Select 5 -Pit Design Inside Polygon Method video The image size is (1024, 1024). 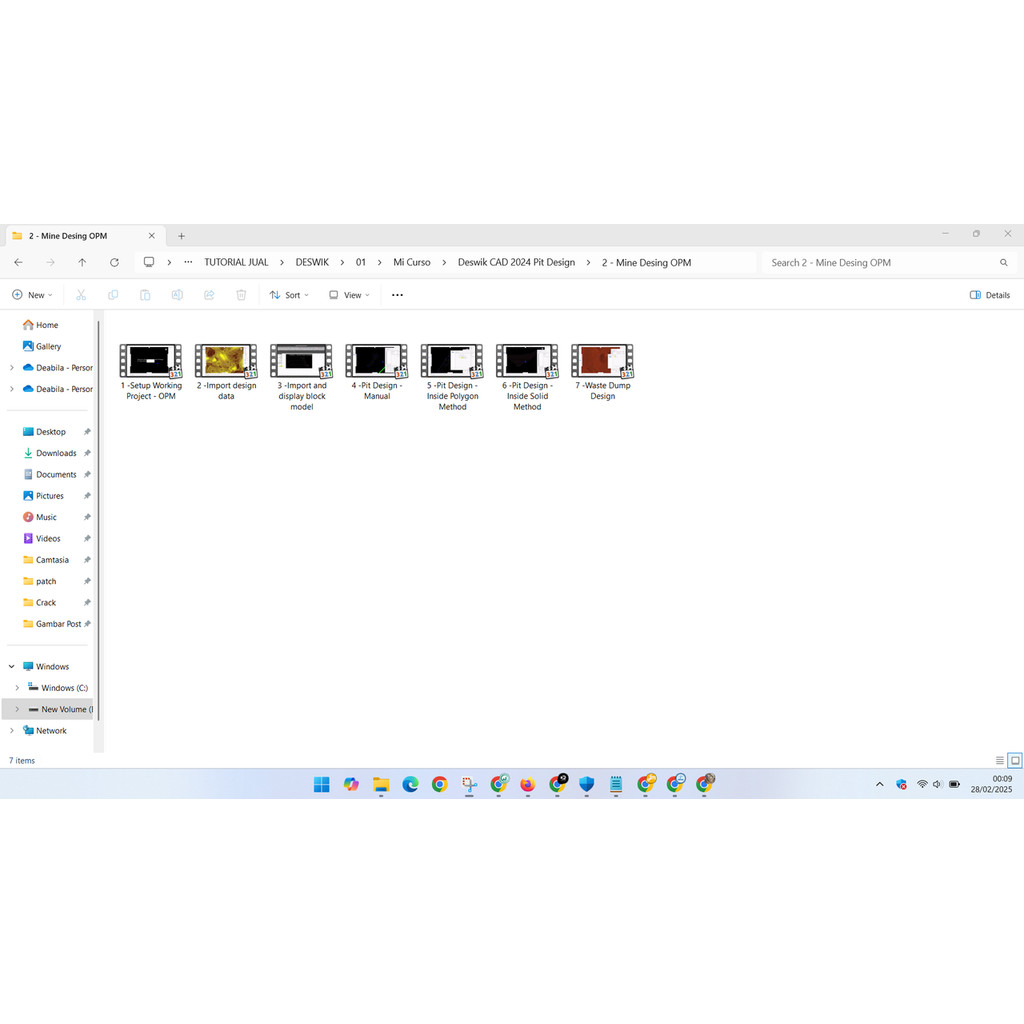click(x=452, y=378)
